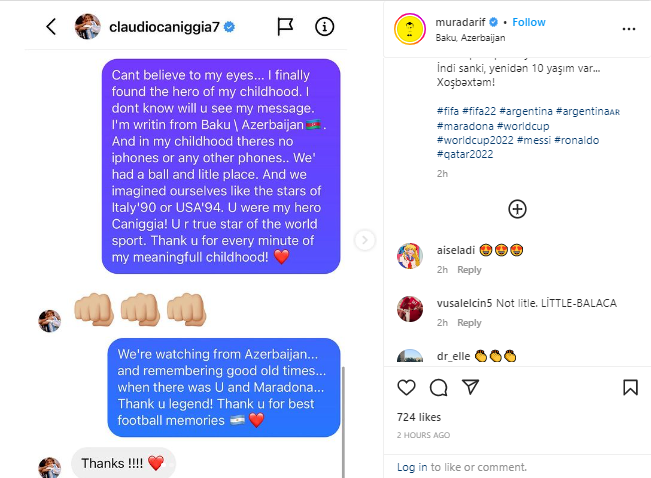
Task: Open the #qatar2022 hashtag
Action: [463, 155]
